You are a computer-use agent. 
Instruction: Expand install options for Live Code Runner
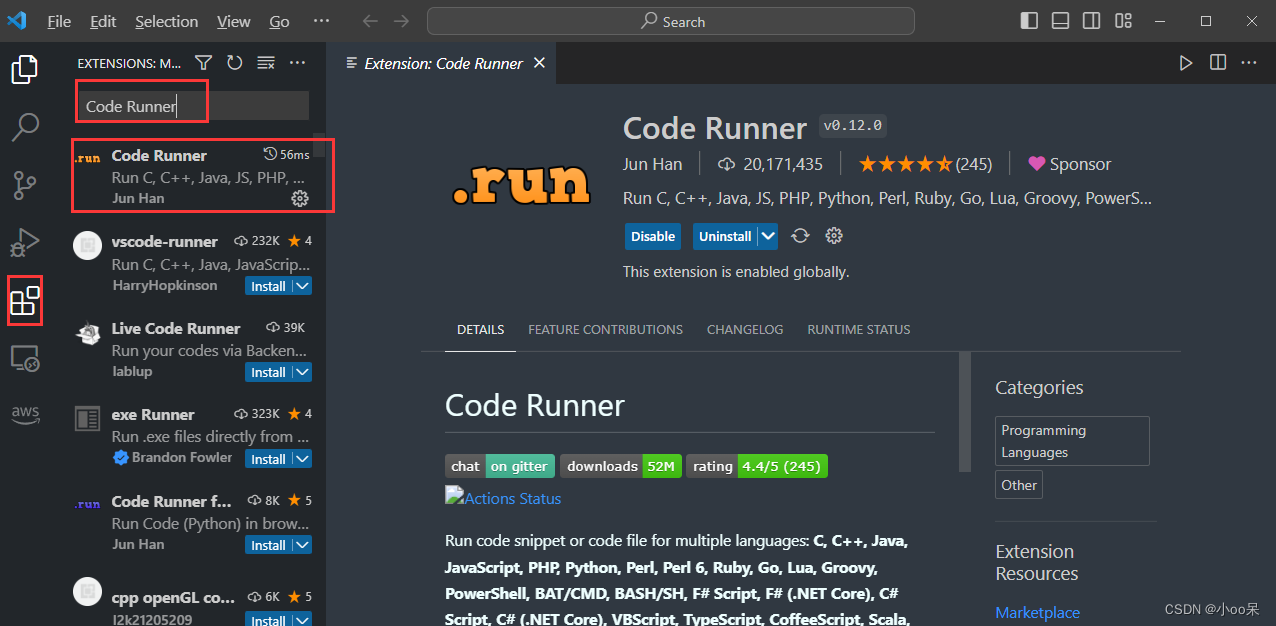pos(302,372)
